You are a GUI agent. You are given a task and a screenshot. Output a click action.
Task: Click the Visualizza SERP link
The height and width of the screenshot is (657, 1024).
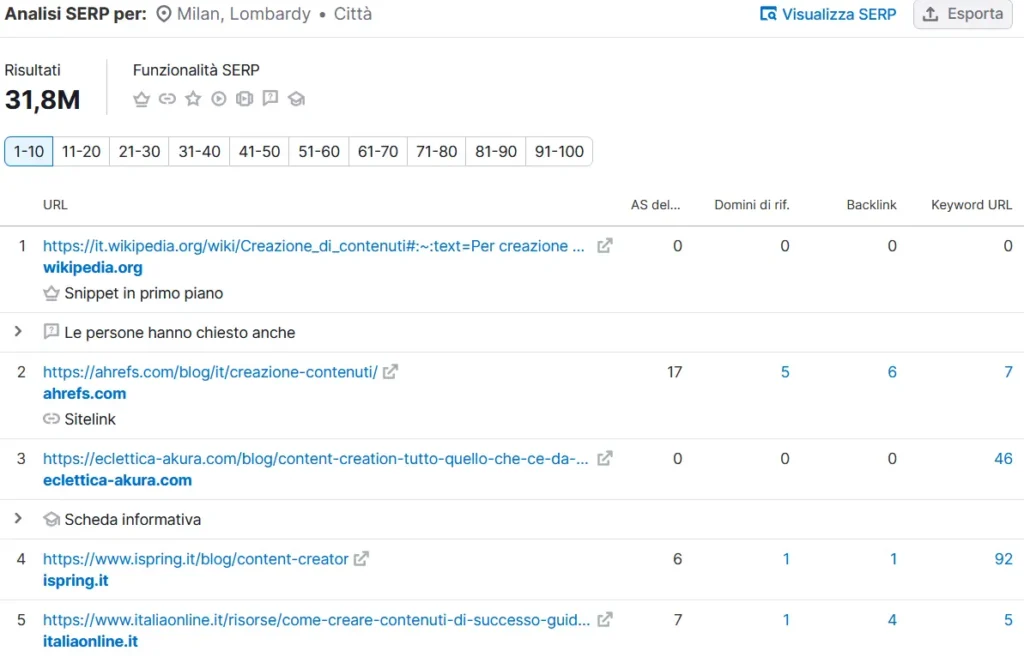click(828, 14)
